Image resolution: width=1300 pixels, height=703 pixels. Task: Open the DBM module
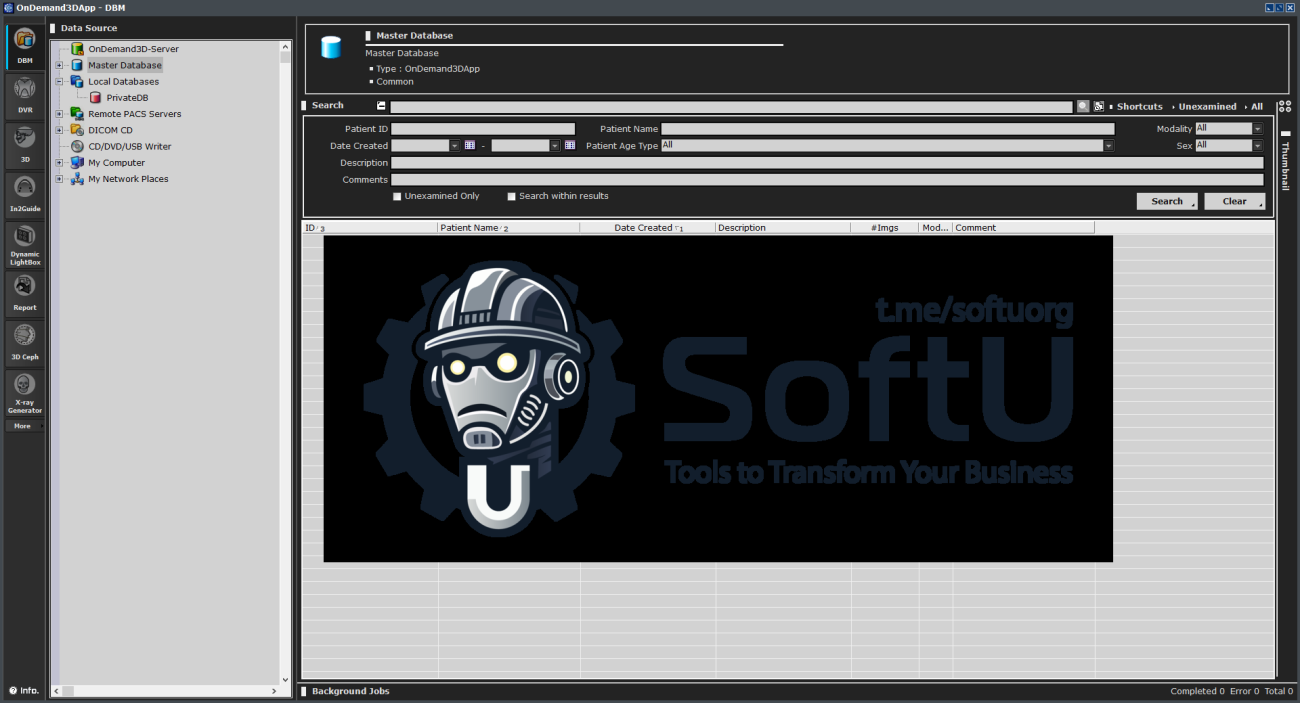[x=25, y=46]
